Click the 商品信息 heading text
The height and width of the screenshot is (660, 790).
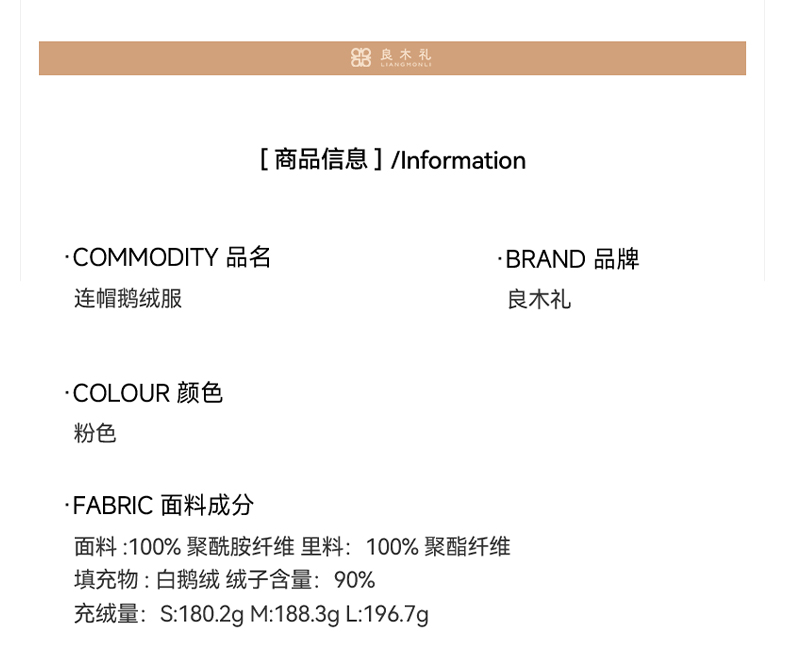[x=322, y=160]
